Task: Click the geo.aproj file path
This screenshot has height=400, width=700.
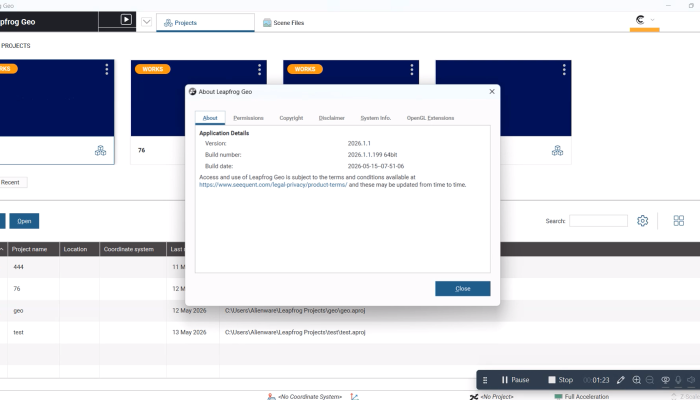Action: (x=295, y=311)
